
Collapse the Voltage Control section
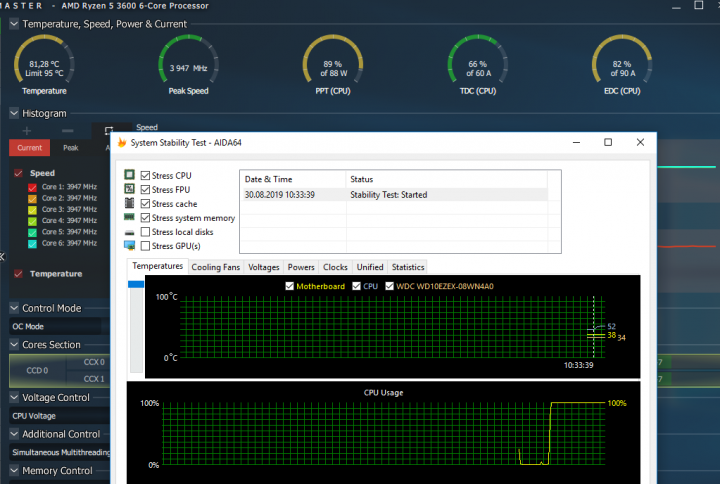[14, 397]
